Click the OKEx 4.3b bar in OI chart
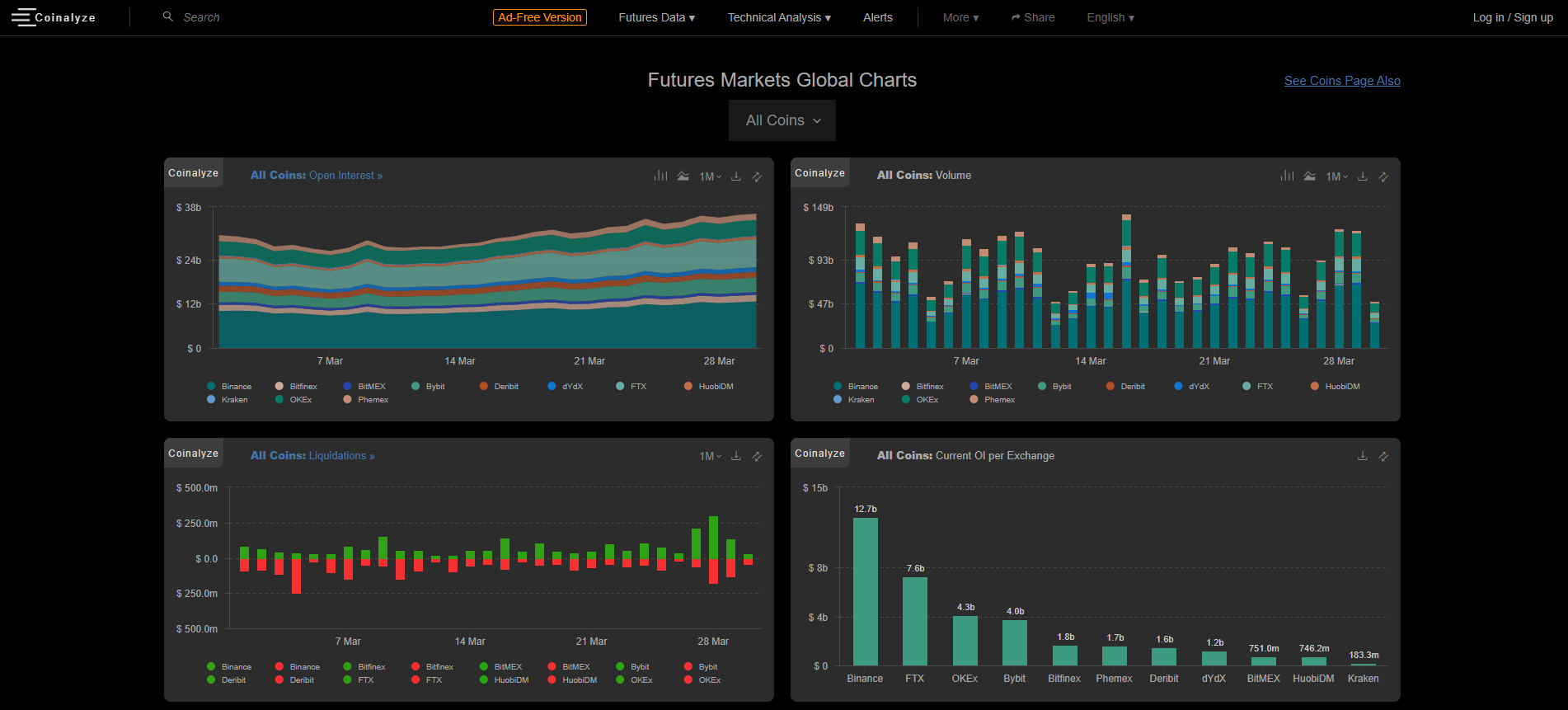This screenshot has width=1568, height=710. click(x=965, y=641)
